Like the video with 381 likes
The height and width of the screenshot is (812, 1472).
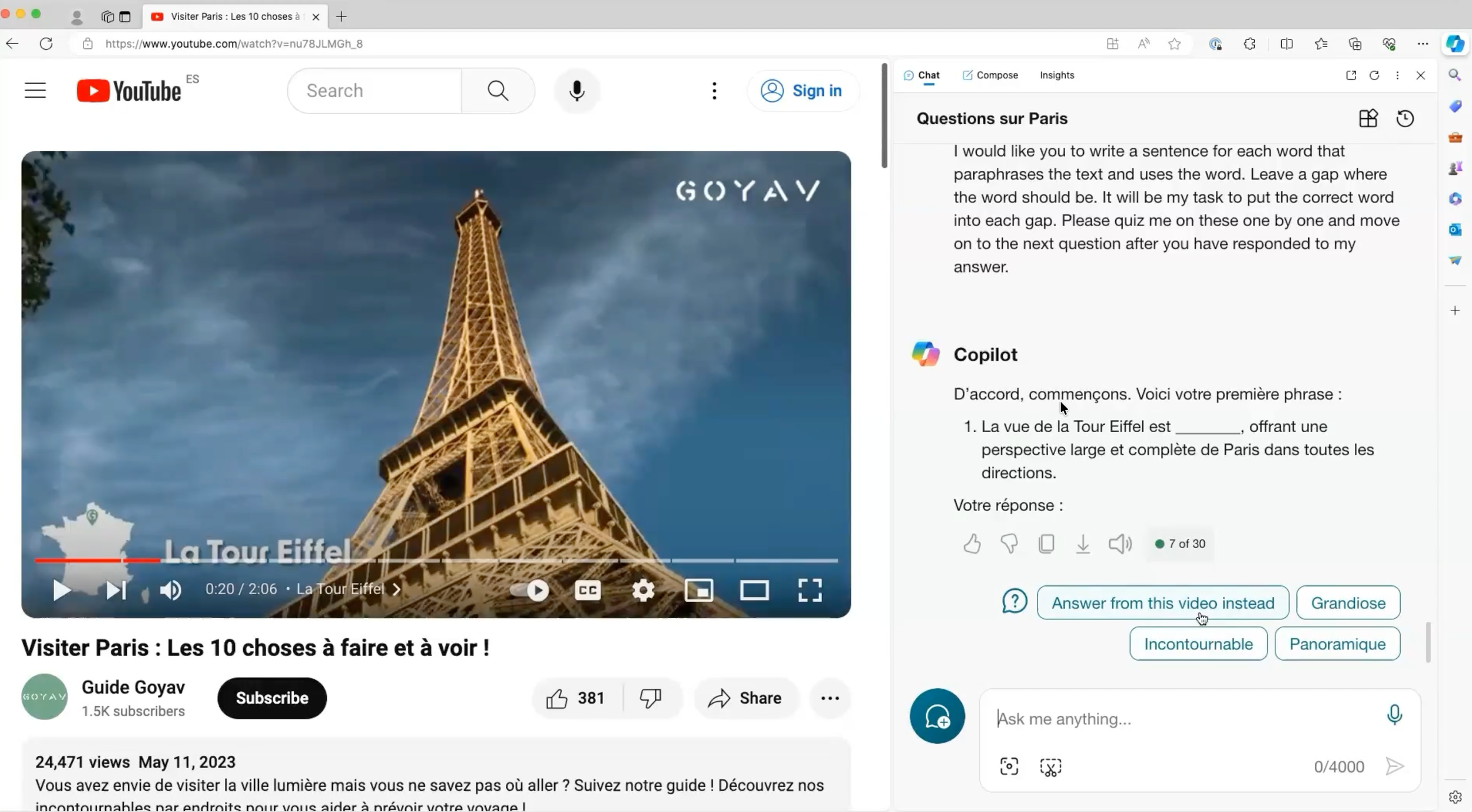[576, 698]
